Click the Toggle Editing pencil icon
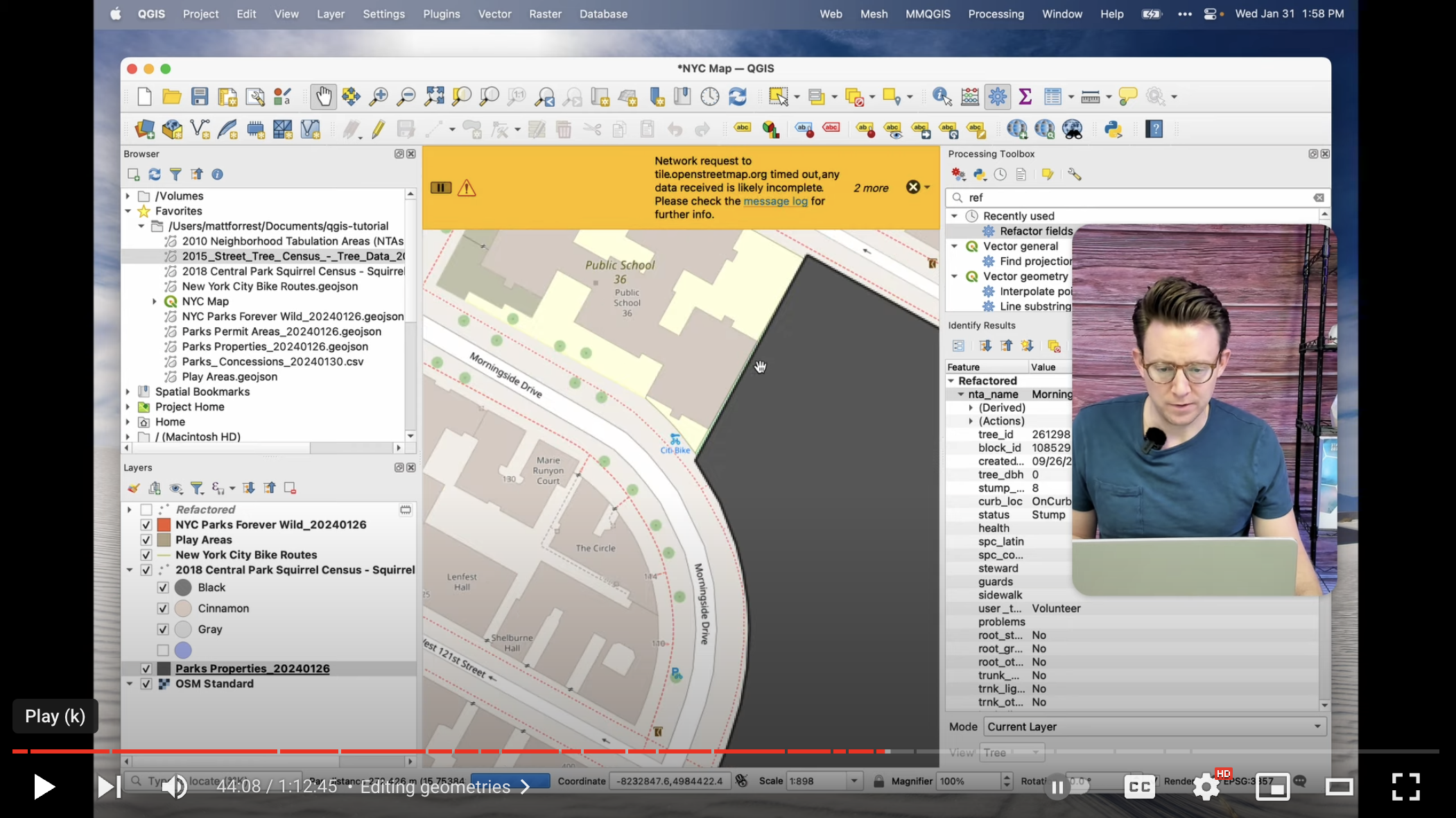Viewport: 1456px width, 818px height. click(379, 129)
